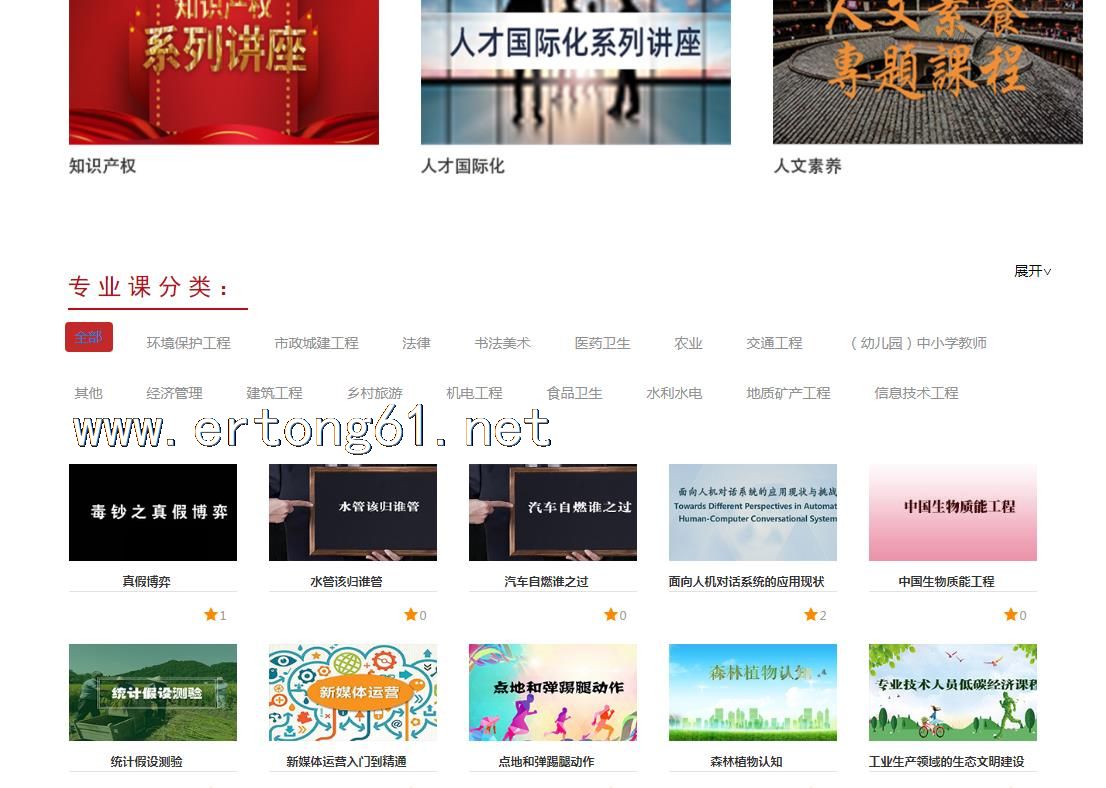Open the 人才国际化 title link
The image size is (1106, 788).
462,166
